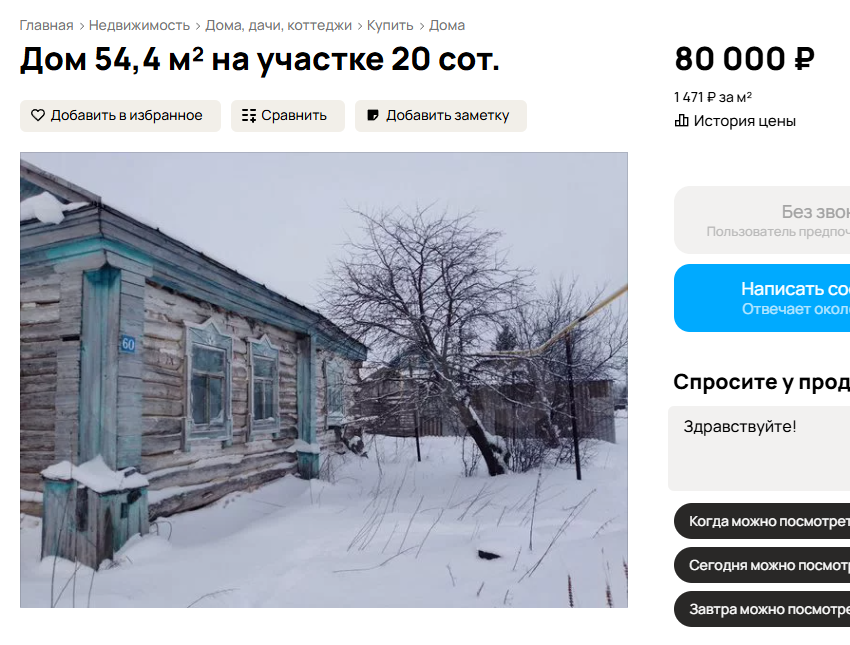Screen dimensions: 850x645
Task: Open the Главная breadcrumb link
Action: (47, 25)
